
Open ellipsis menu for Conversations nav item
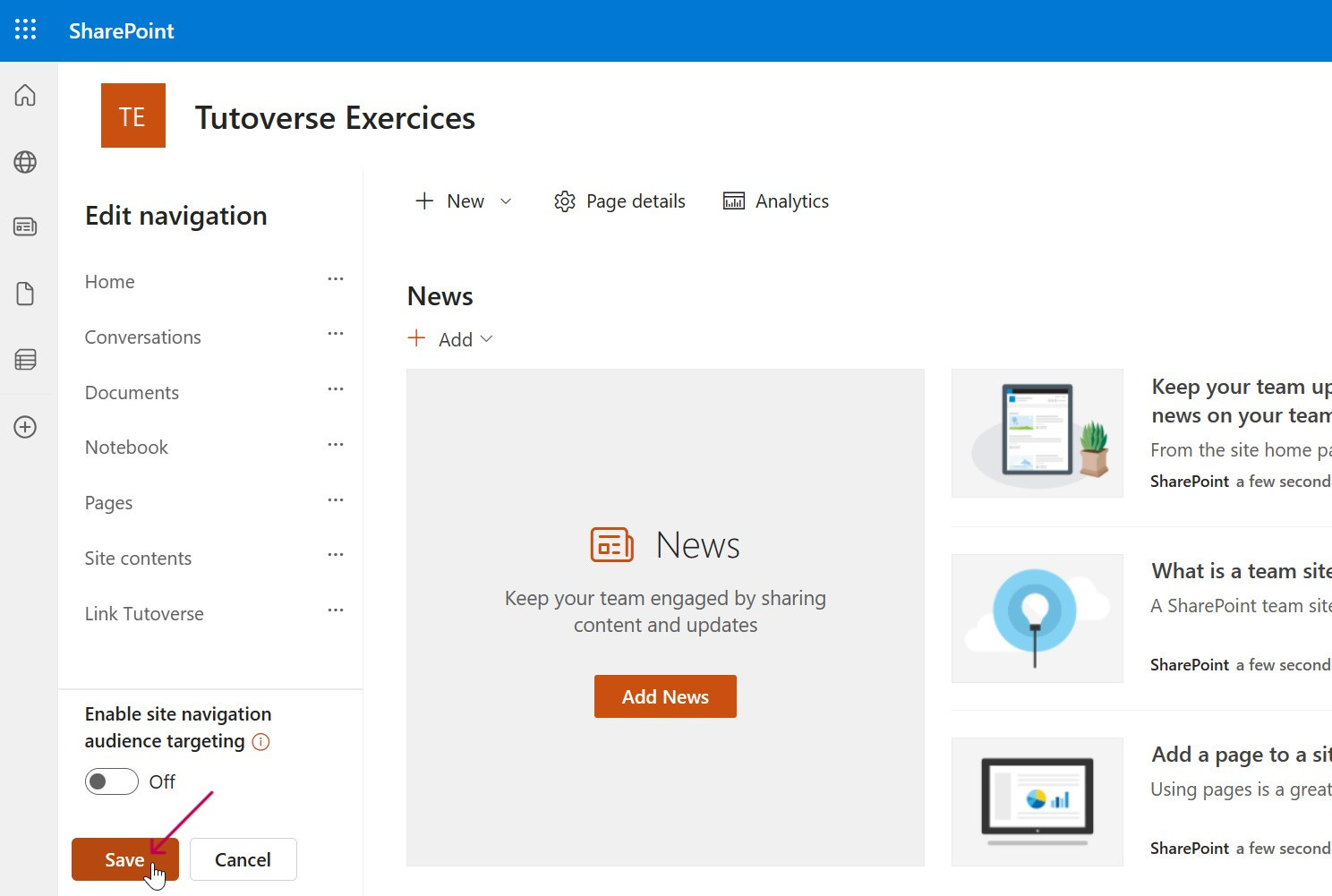pyautogui.click(x=336, y=334)
